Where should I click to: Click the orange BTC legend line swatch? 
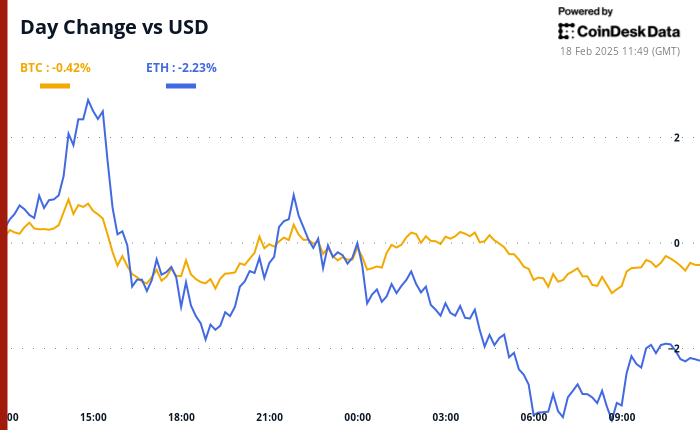[55, 86]
